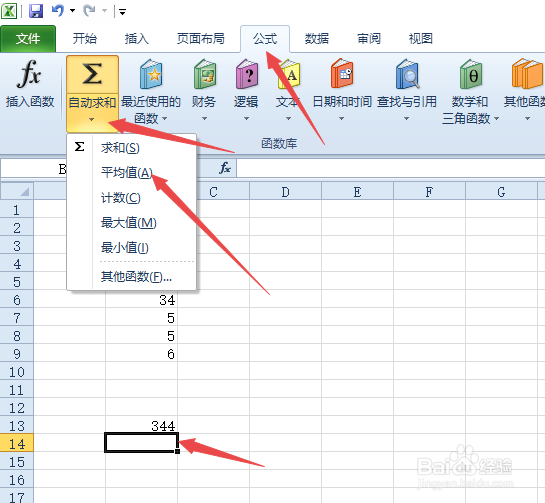Open the 文本 functions book icon
The width and height of the screenshot is (545, 503).
coord(289,74)
